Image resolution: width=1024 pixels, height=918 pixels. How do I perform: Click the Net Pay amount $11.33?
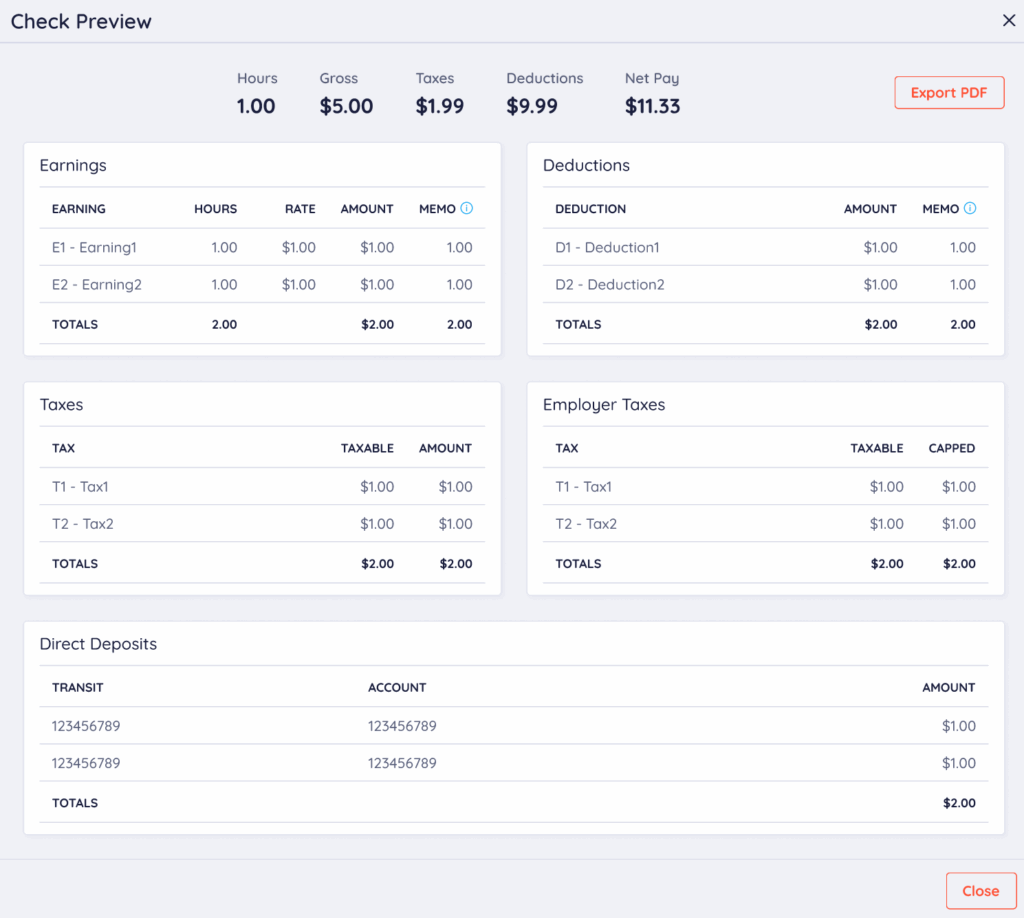[652, 106]
